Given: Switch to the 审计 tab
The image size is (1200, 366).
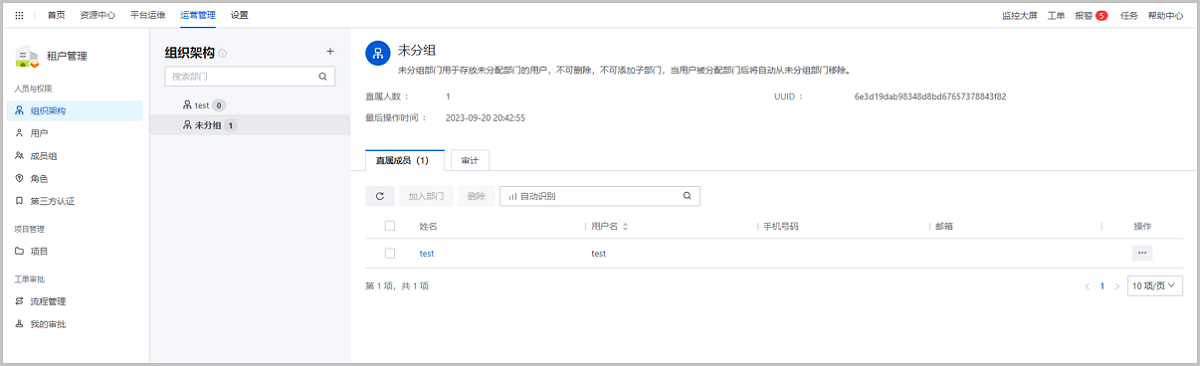Looking at the screenshot, I should pyautogui.click(x=469, y=160).
